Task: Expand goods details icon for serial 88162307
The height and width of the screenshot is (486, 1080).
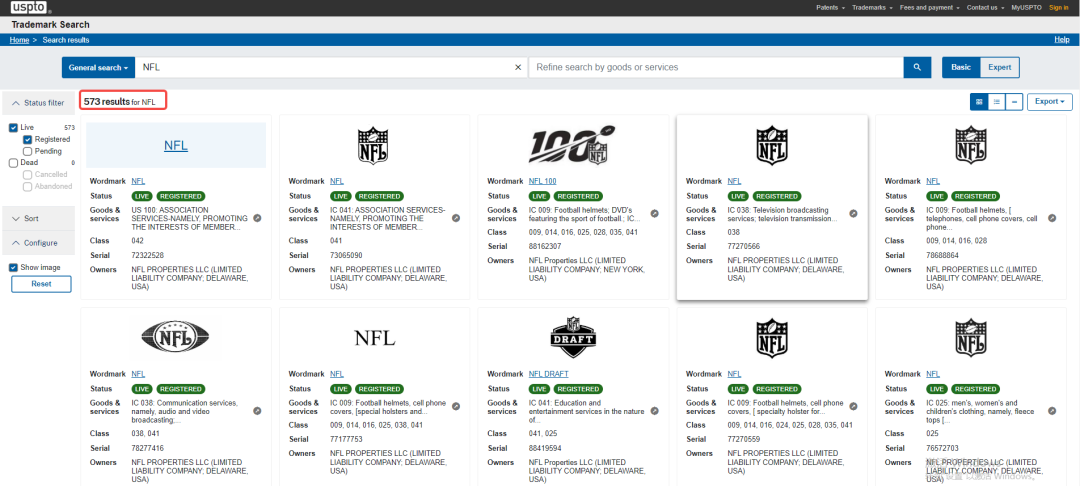Action: [654, 213]
